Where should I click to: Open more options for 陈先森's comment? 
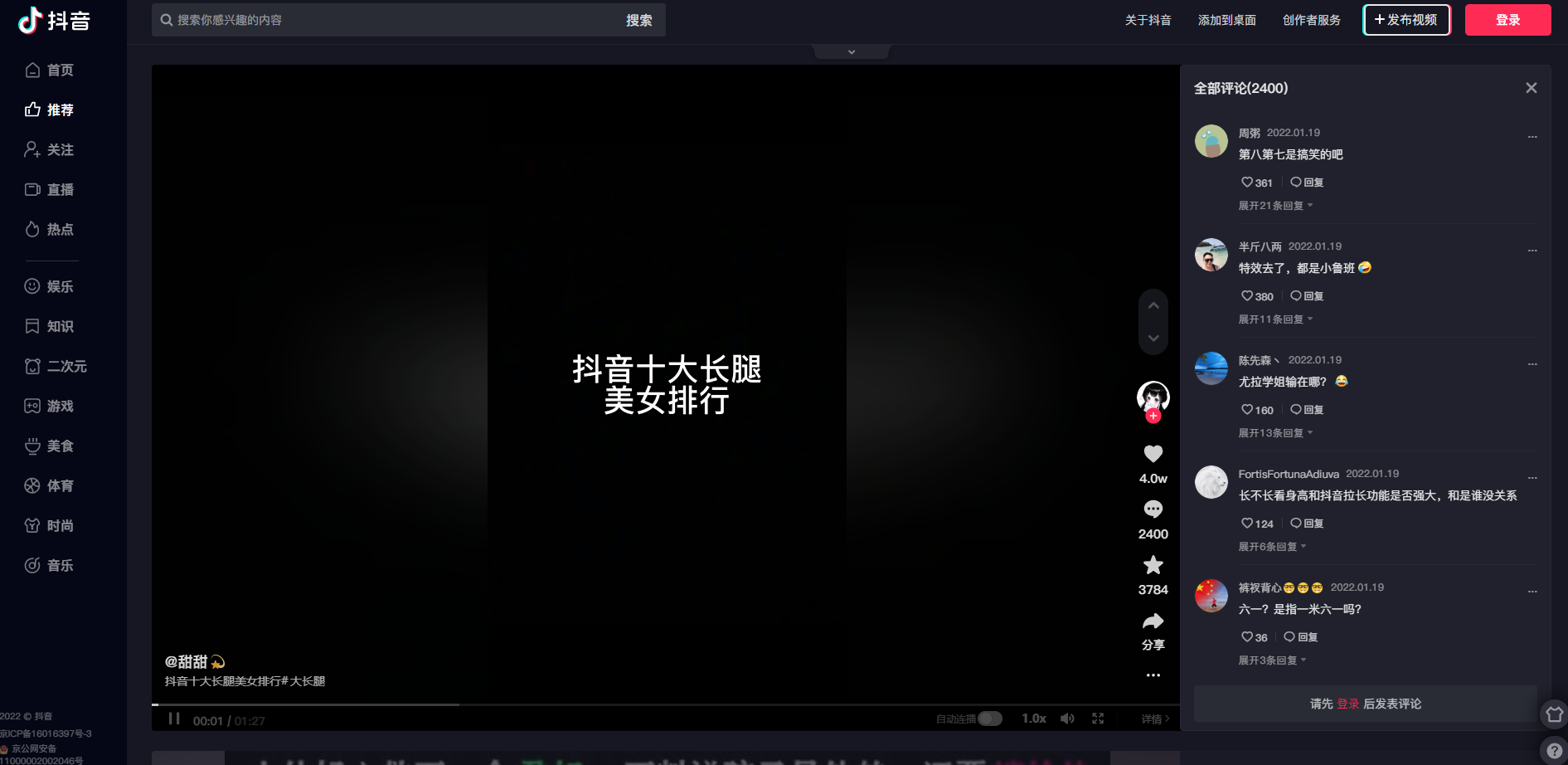(1532, 364)
